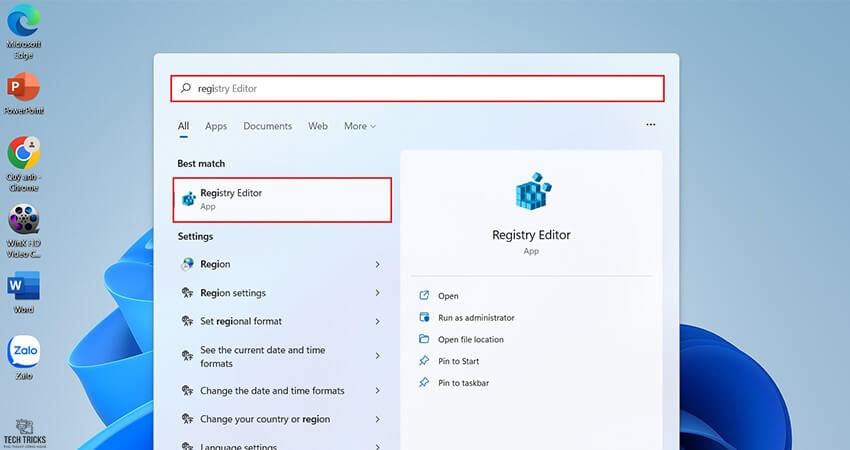The width and height of the screenshot is (850, 450).
Task: Switch to the All tab
Action: tap(183, 126)
